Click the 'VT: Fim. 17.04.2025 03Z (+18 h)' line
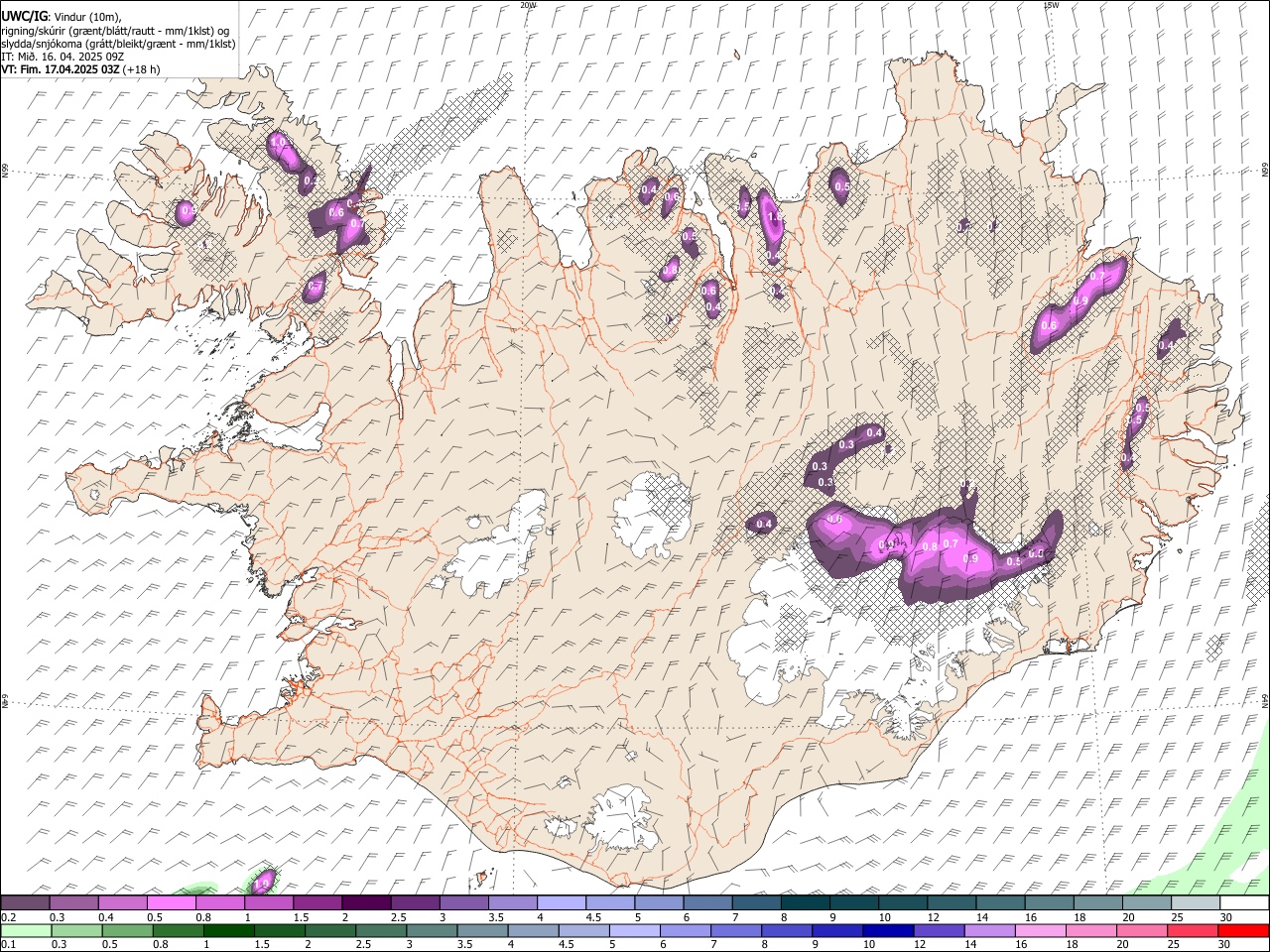Image resolution: width=1270 pixels, height=952 pixels. [x=80, y=69]
